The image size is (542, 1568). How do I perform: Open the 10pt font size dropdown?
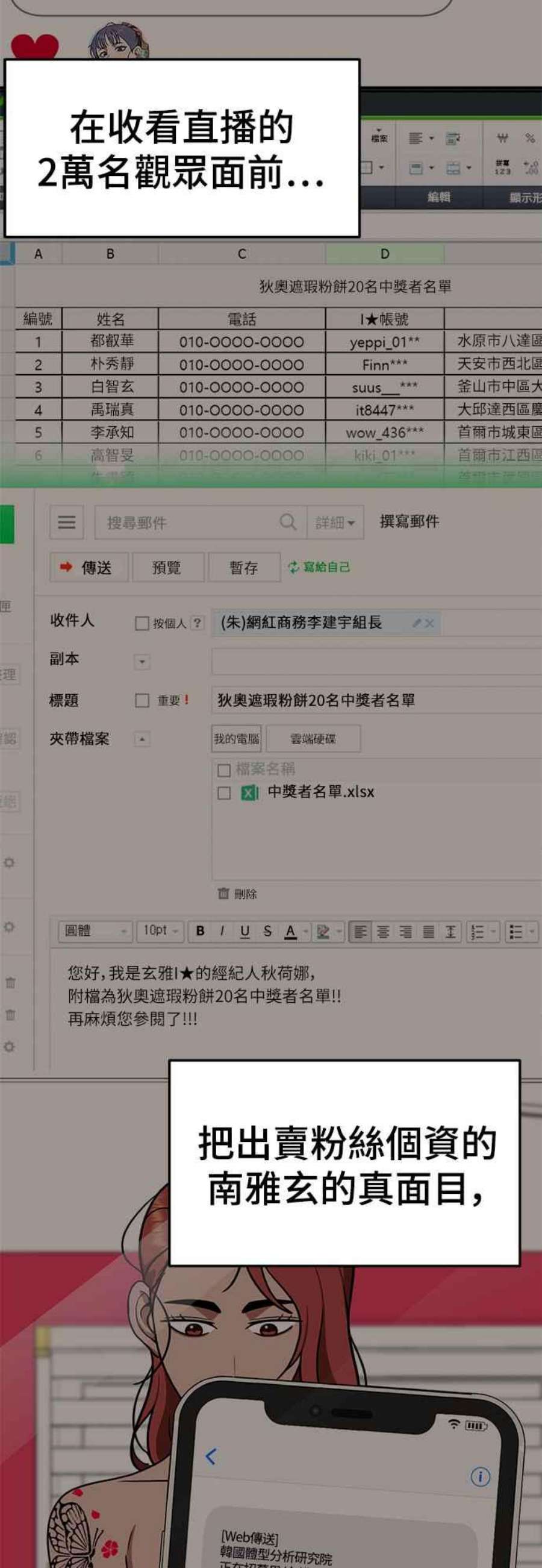point(160,930)
